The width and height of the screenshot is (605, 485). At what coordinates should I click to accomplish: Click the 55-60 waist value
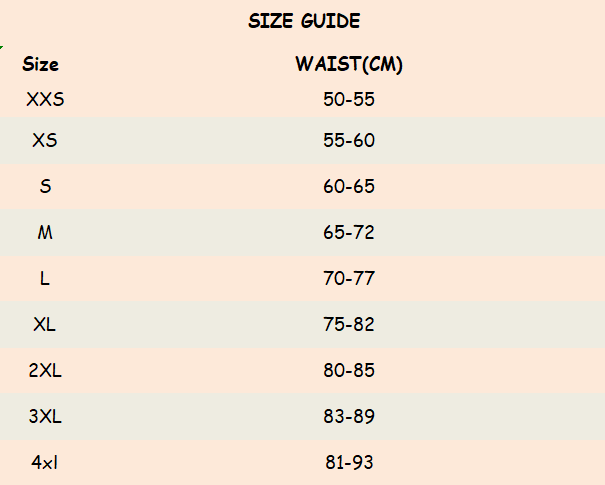coord(349,140)
